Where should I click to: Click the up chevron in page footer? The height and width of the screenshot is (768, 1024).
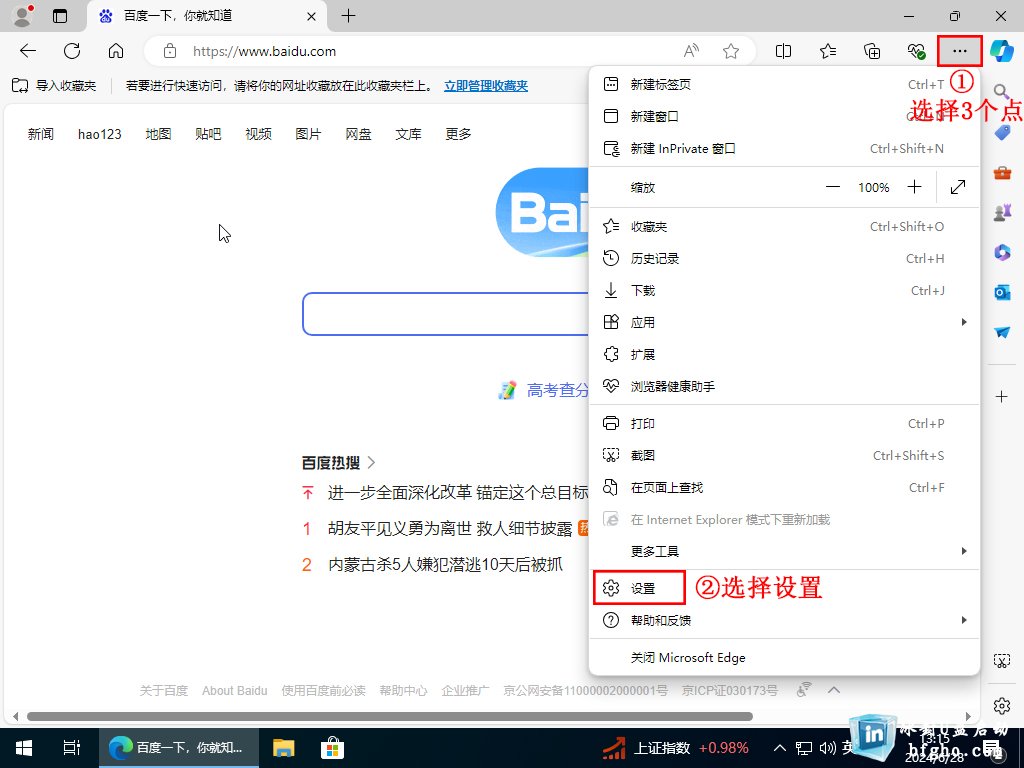pos(834,690)
